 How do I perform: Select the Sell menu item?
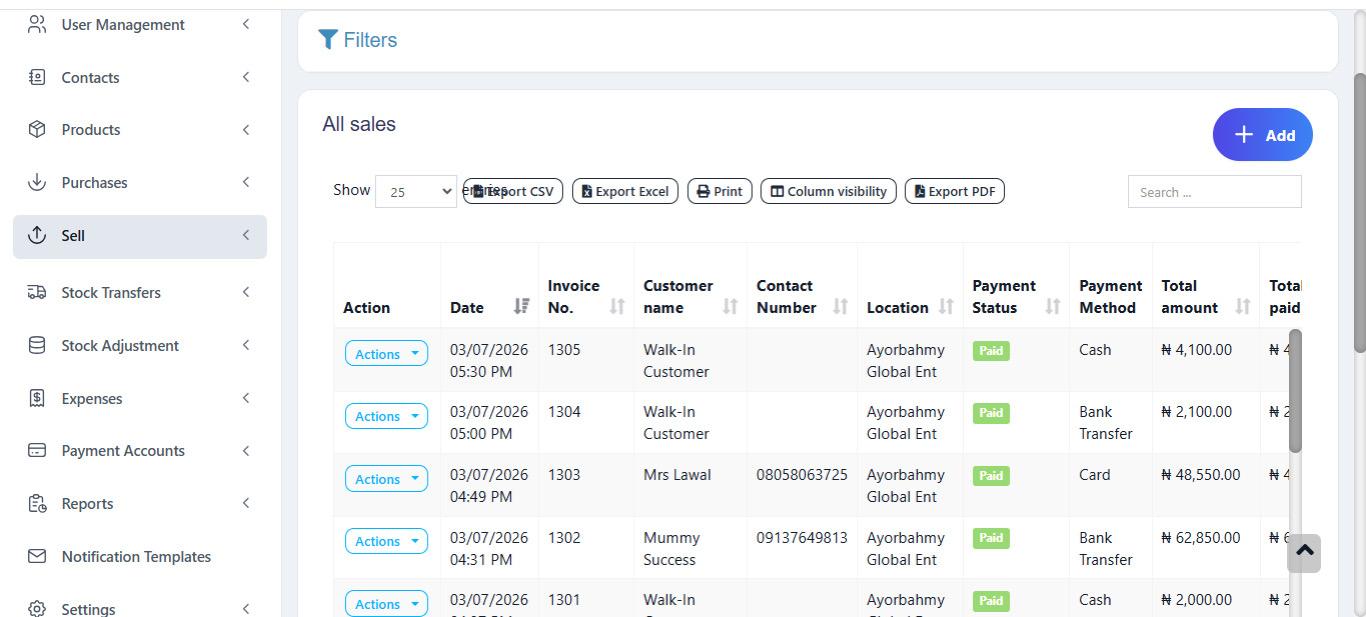click(140, 236)
